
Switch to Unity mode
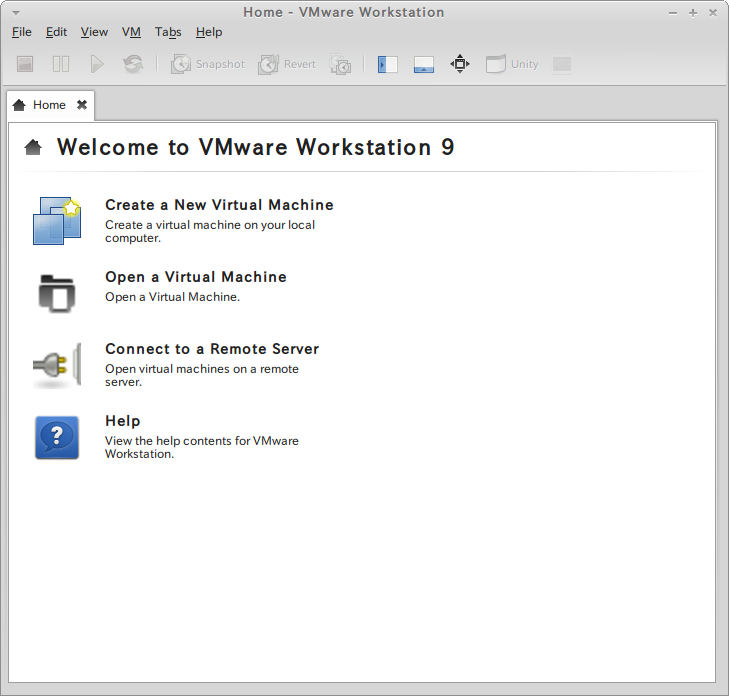[x=512, y=64]
